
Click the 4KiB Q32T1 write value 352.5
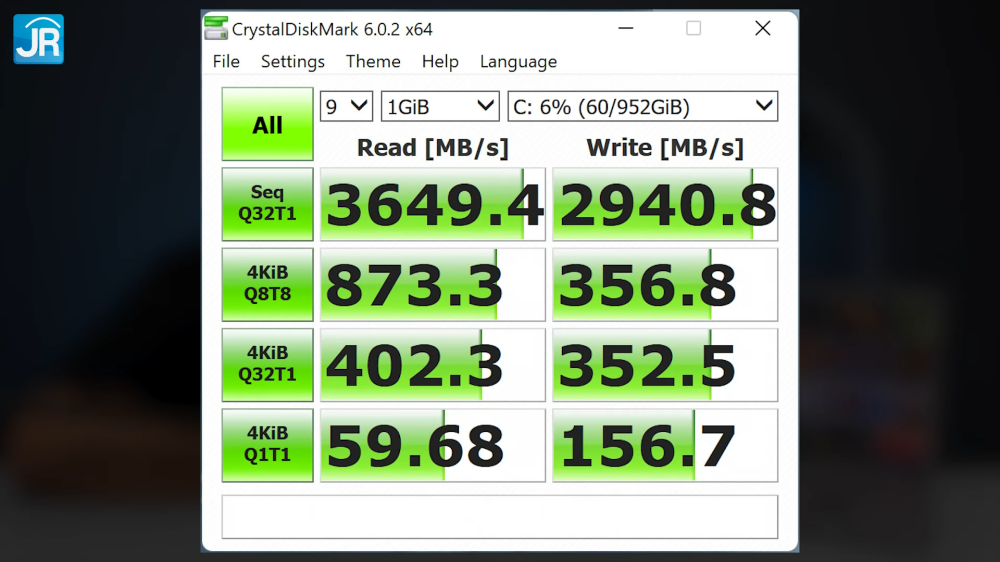click(x=665, y=365)
